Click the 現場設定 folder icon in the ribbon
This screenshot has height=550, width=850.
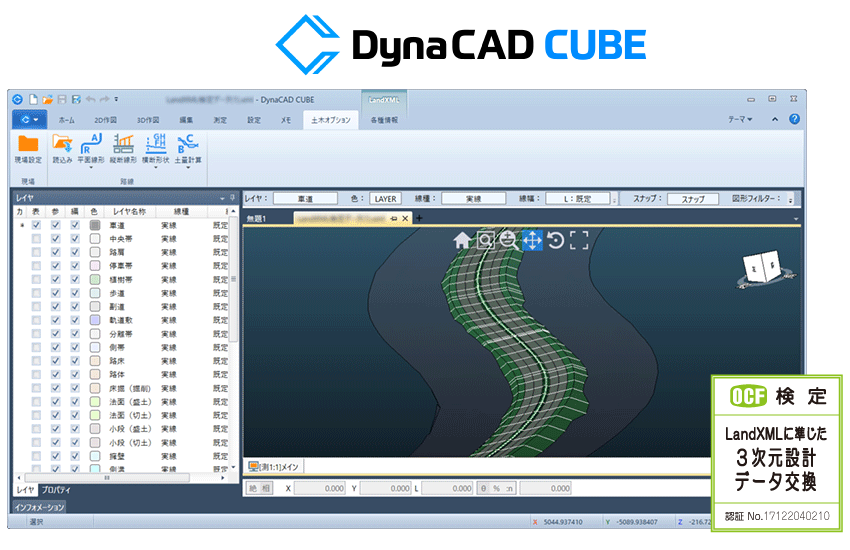28,144
